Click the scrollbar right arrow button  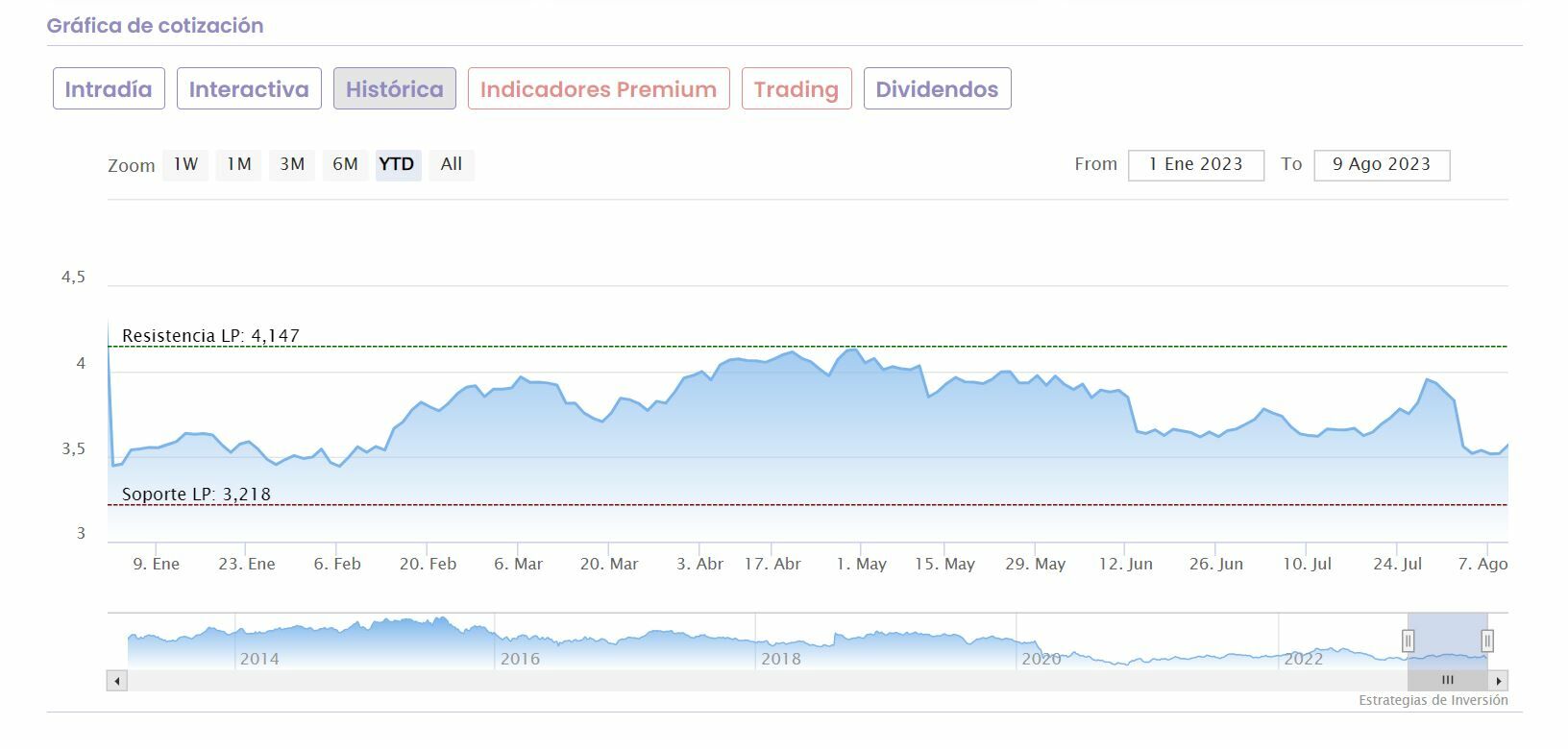pyautogui.click(x=1499, y=681)
